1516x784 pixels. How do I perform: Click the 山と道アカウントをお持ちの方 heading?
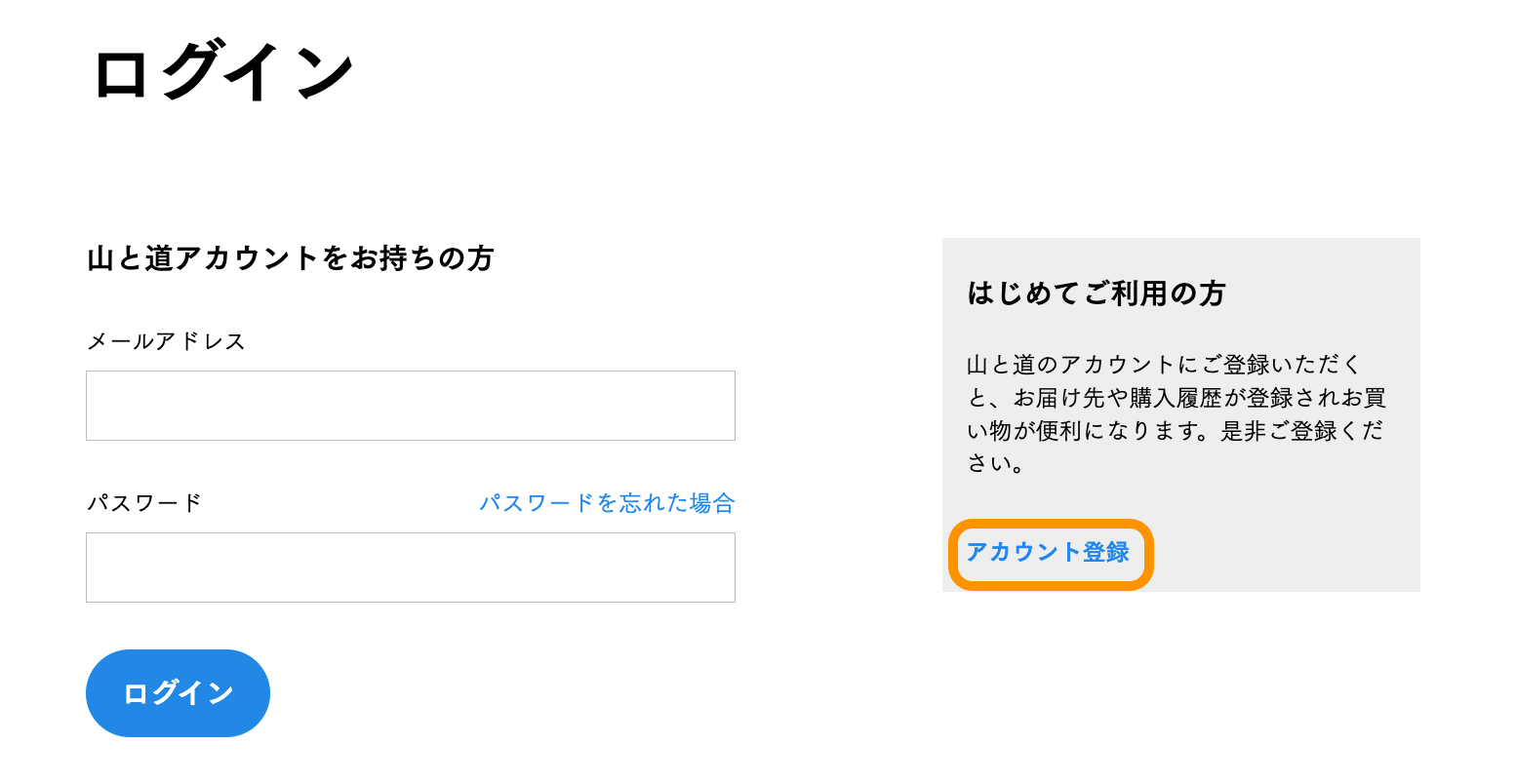click(291, 258)
